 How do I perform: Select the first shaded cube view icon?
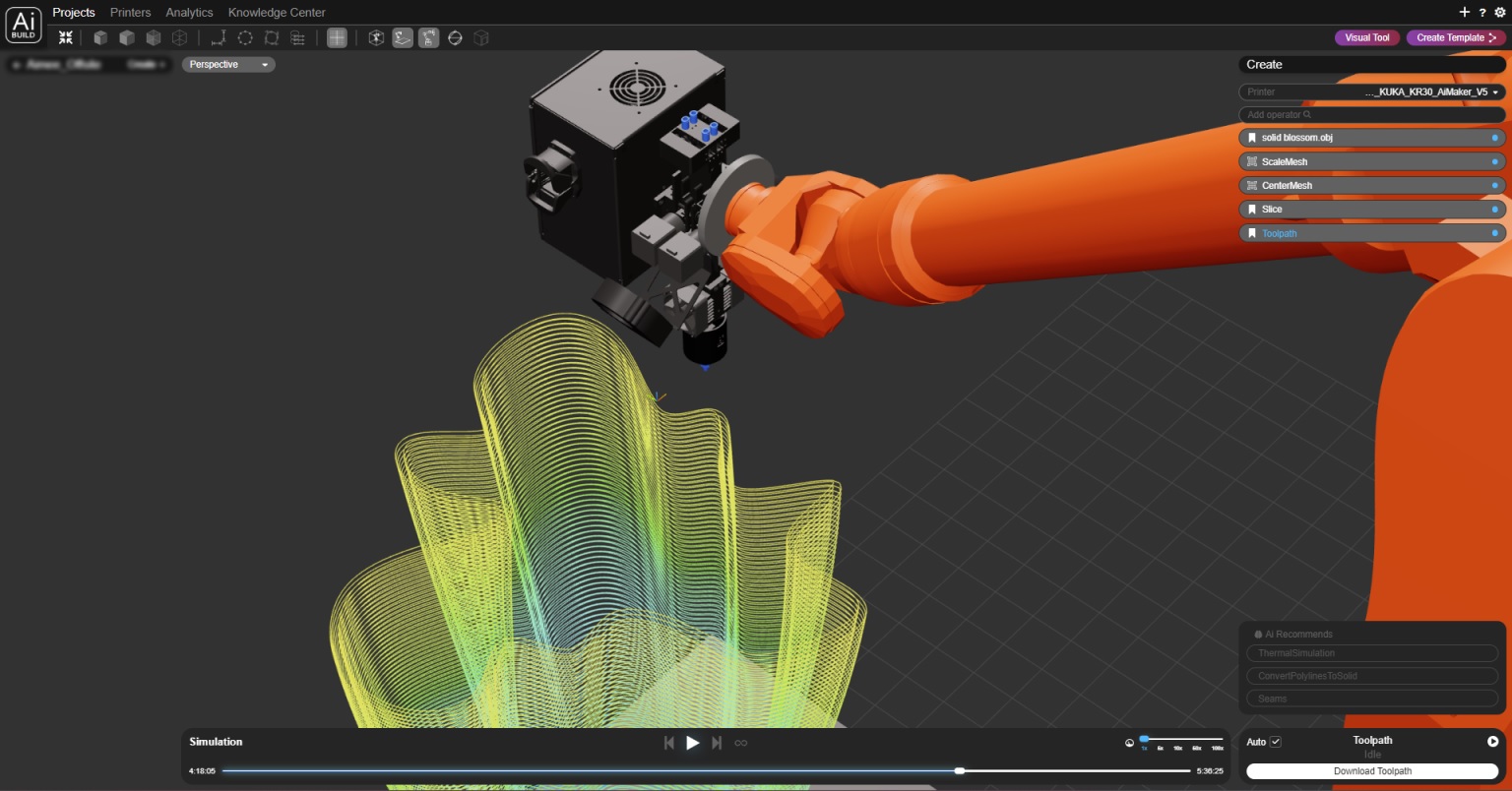pyautogui.click(x=100, y=37)
